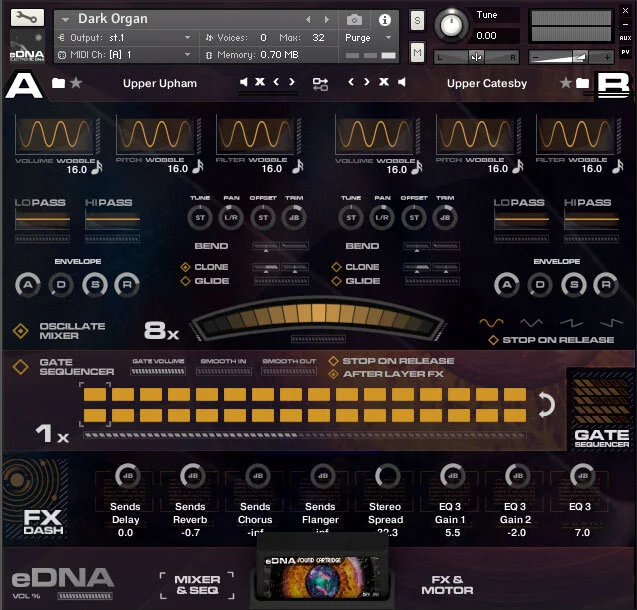Load next sound for layer A
This screenshot has height=610, width=637.
coord(292,82)
